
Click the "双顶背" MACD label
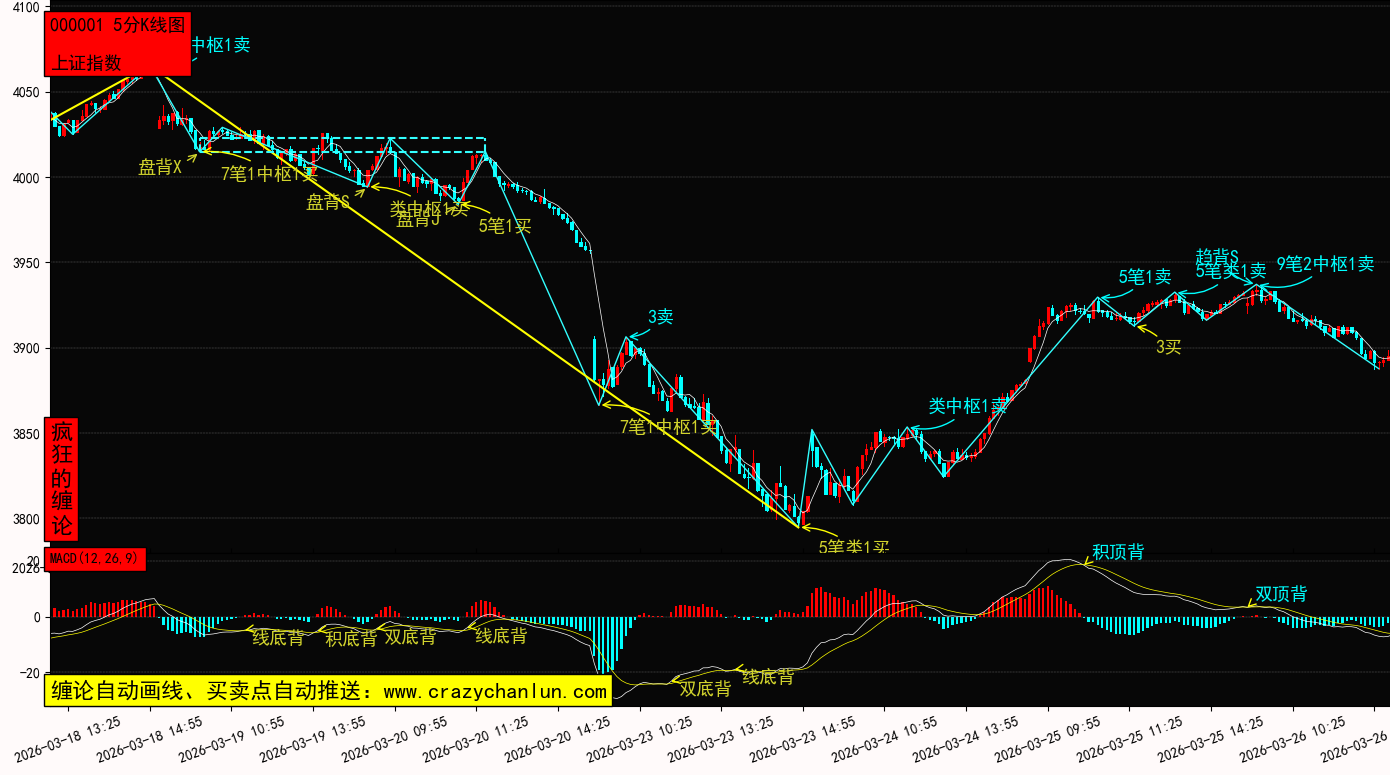(1281, 594)
